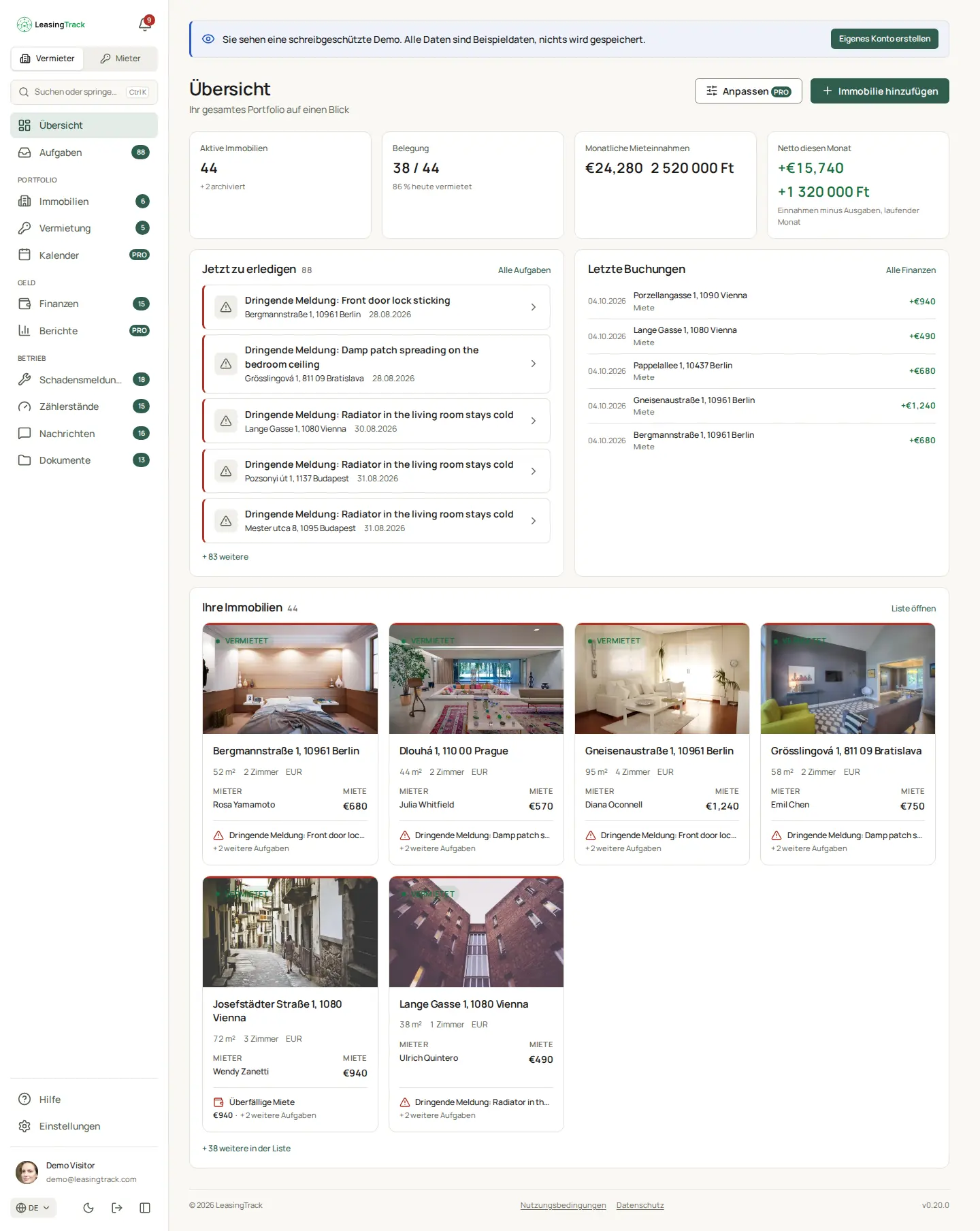Click the Überfällige Miete icon on Josefstädter card
980x1231 pixels.
pyautogui.click(x=218, y=1102)
